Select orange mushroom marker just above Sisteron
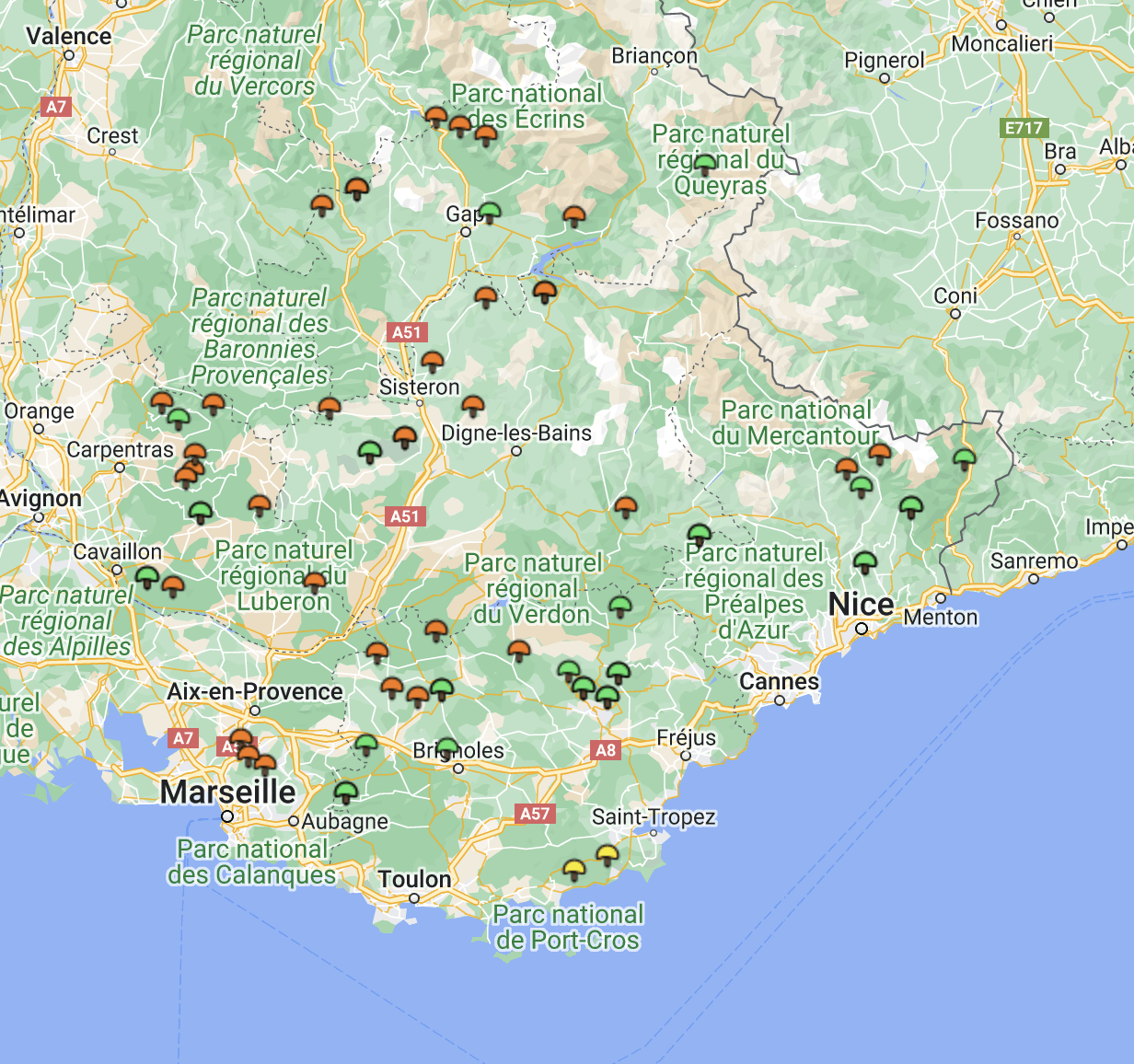The width and height of the screenshot is (1134, 1064). 433,361
